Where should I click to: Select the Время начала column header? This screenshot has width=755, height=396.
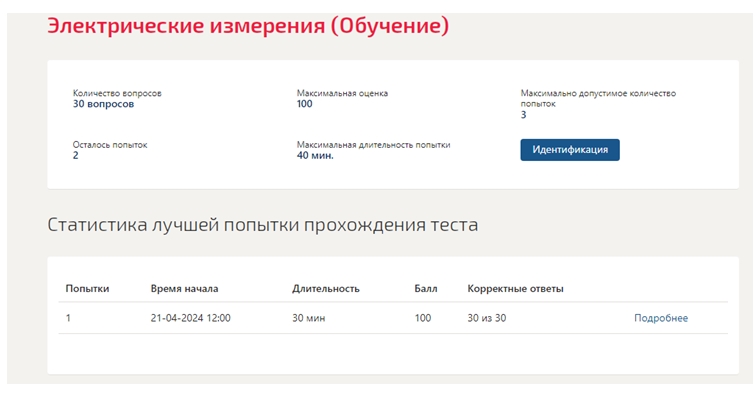point(184,289)
